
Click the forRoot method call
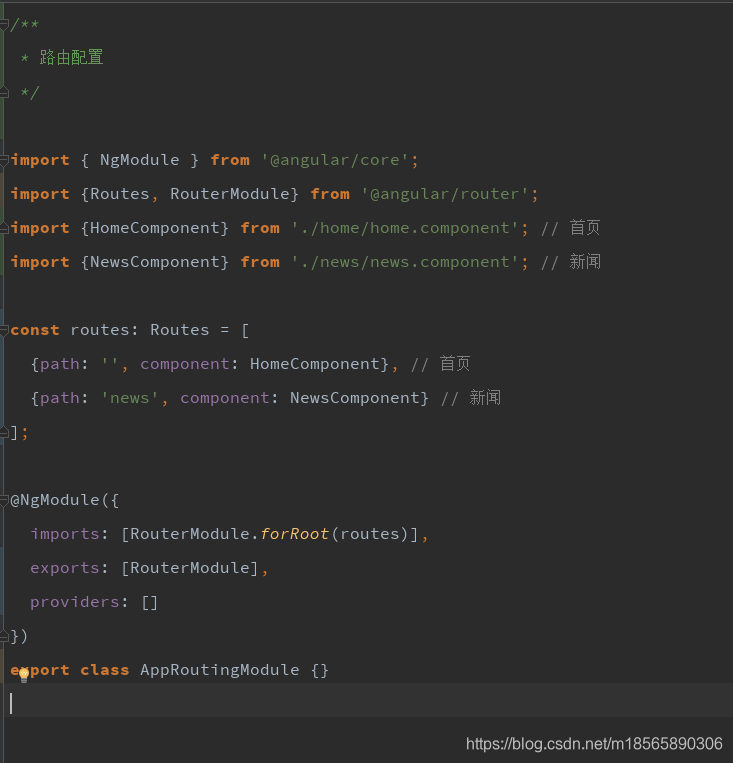click(x=294, y=534)
